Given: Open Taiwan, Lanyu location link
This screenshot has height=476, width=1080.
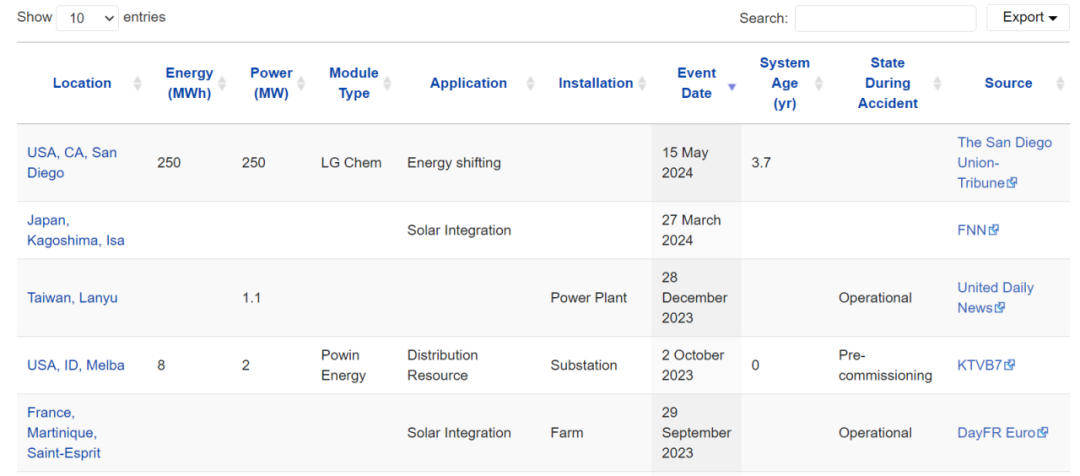Looking at the screenshot, I should click(x=72, y=298).
